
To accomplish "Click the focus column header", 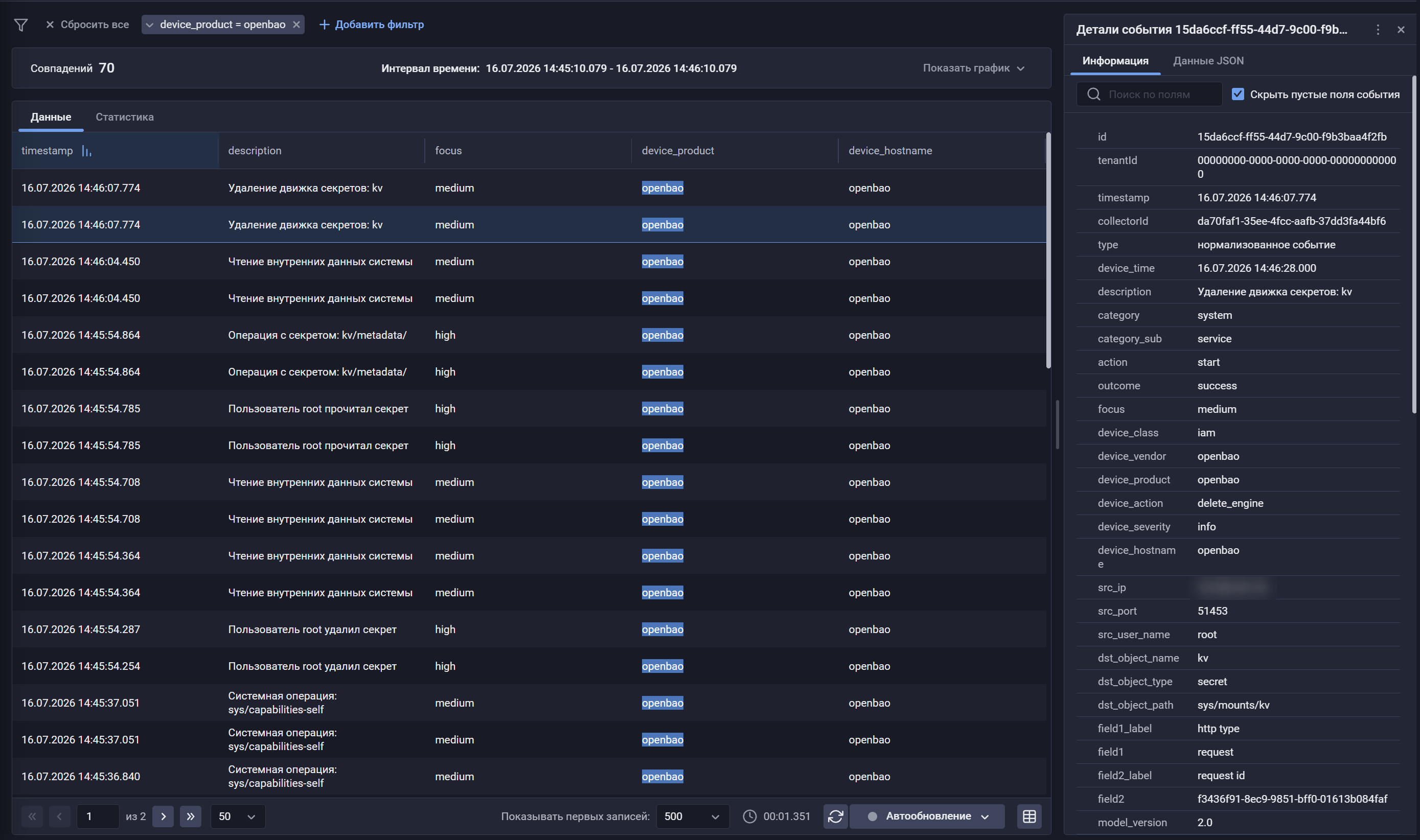I will [448, 151].
